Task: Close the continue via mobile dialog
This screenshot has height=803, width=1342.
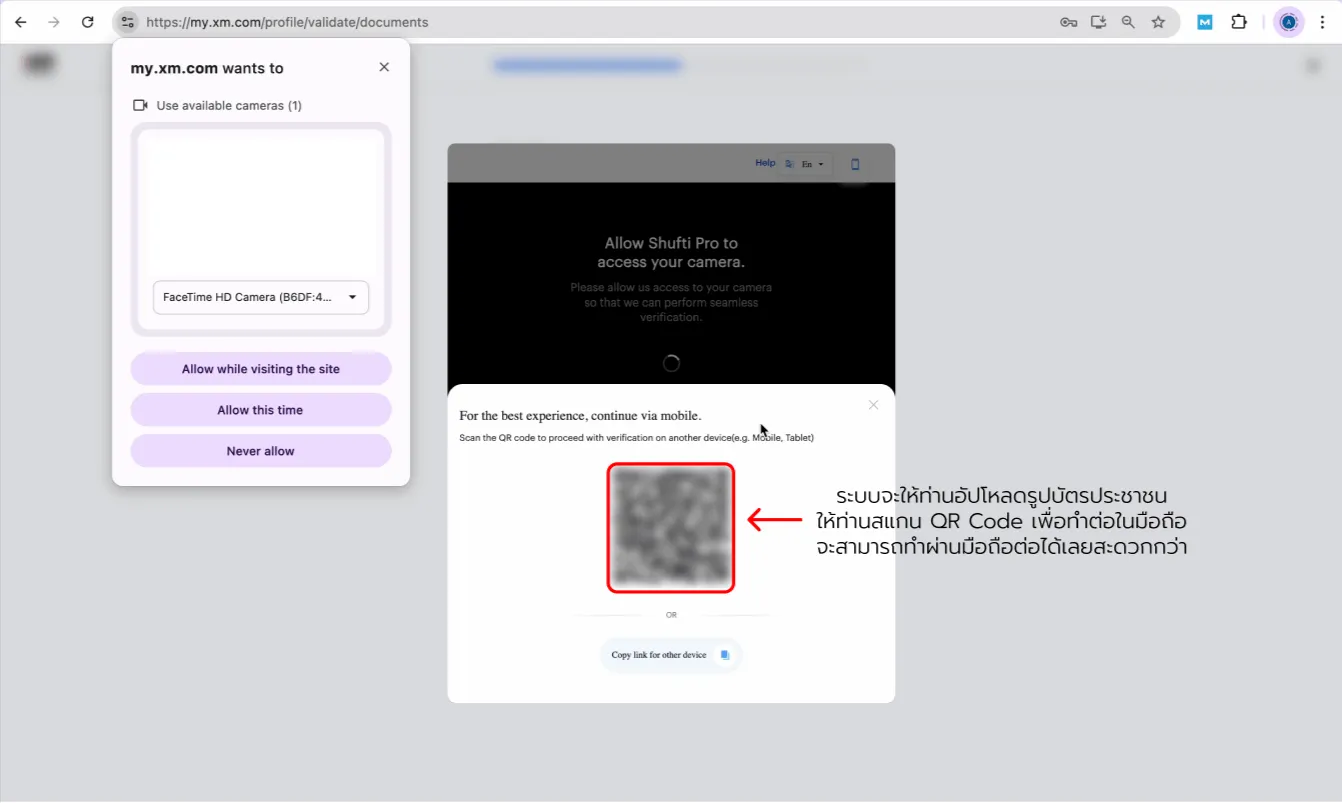Action: pyautogui.click(x=873, y=405)
